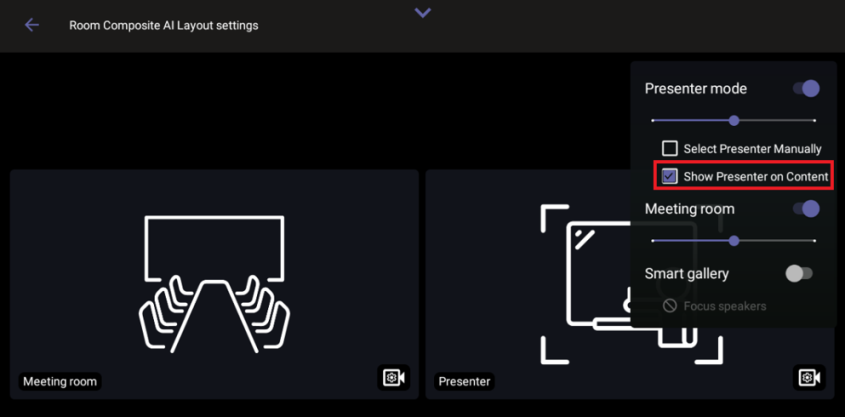Viewport: 845px width, 417px height.
Task: Select the Presenter tile name tag
Action: [x=464, y=381]
